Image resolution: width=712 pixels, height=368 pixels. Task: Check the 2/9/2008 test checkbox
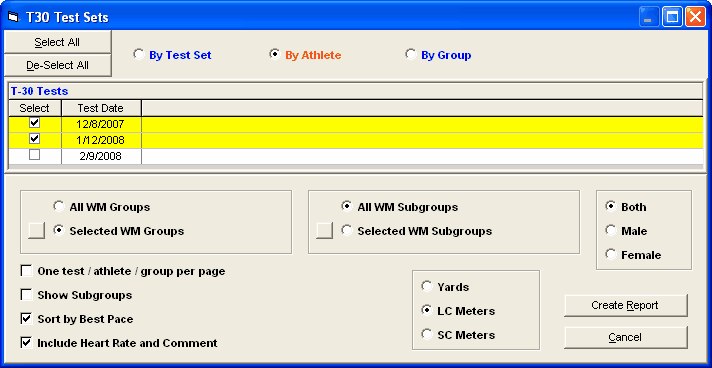[x=35, y=155]
